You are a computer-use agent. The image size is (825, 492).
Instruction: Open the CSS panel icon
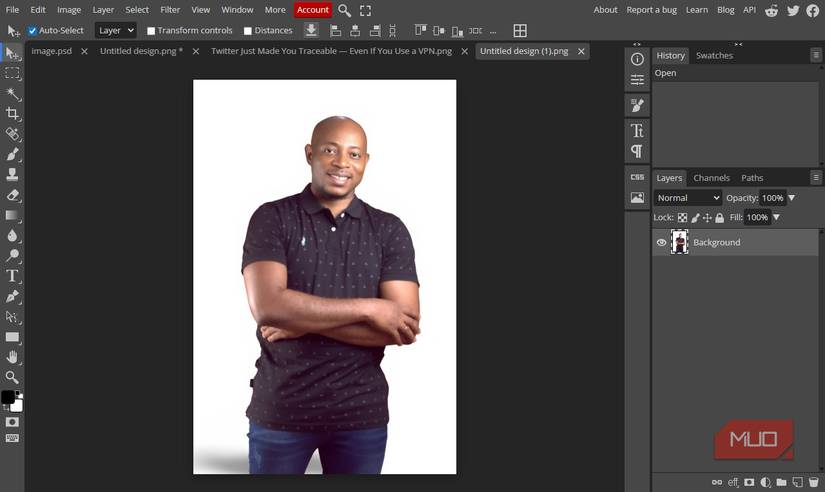click(x=637, y=177)
